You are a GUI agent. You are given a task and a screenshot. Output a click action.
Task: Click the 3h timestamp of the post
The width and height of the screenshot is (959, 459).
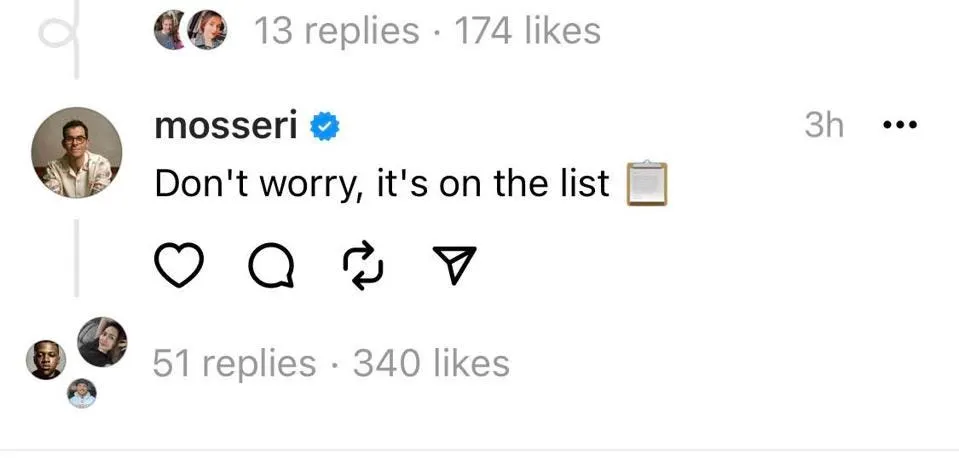(x=825, y=127)
